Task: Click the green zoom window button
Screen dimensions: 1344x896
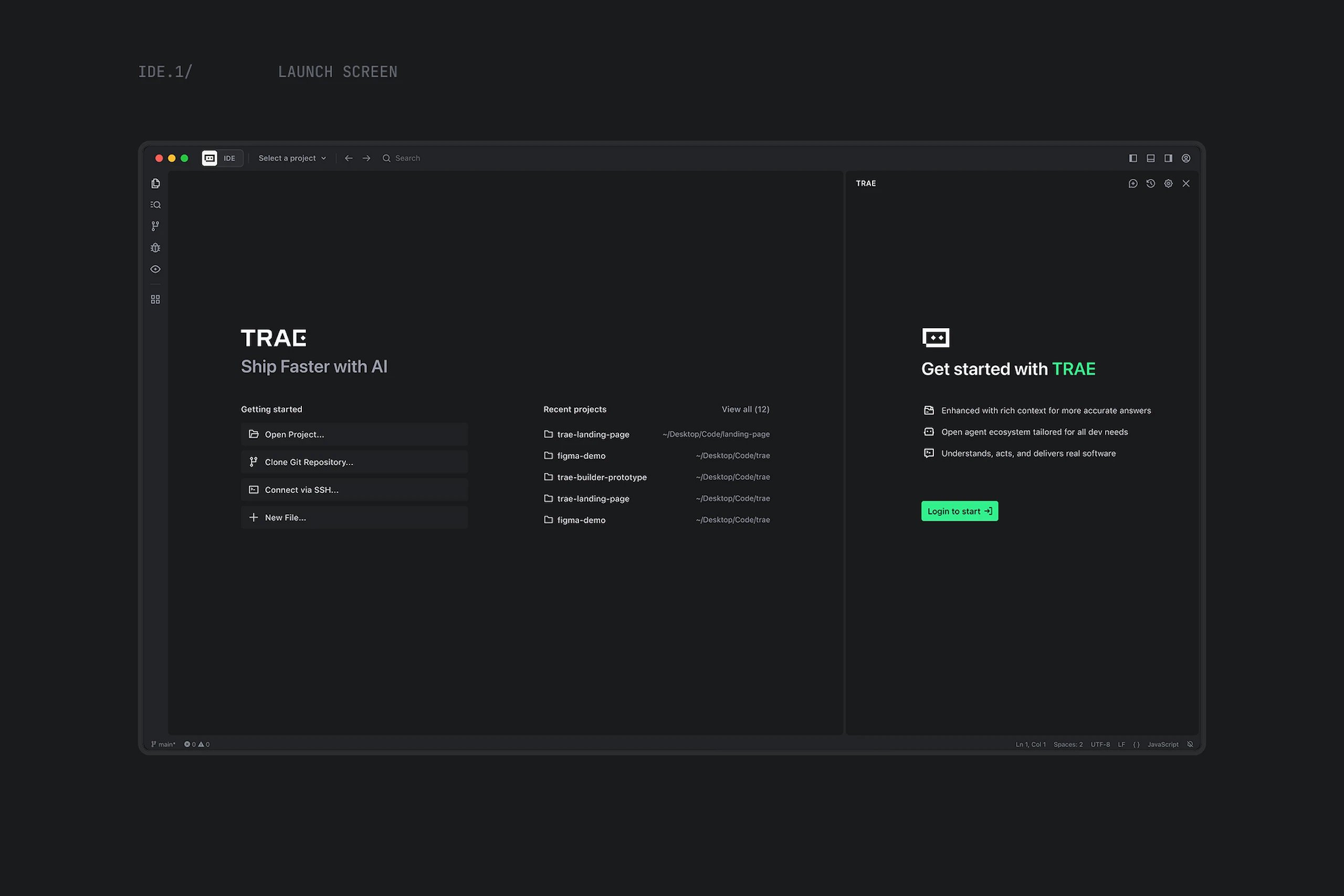Action: point(185,159)
